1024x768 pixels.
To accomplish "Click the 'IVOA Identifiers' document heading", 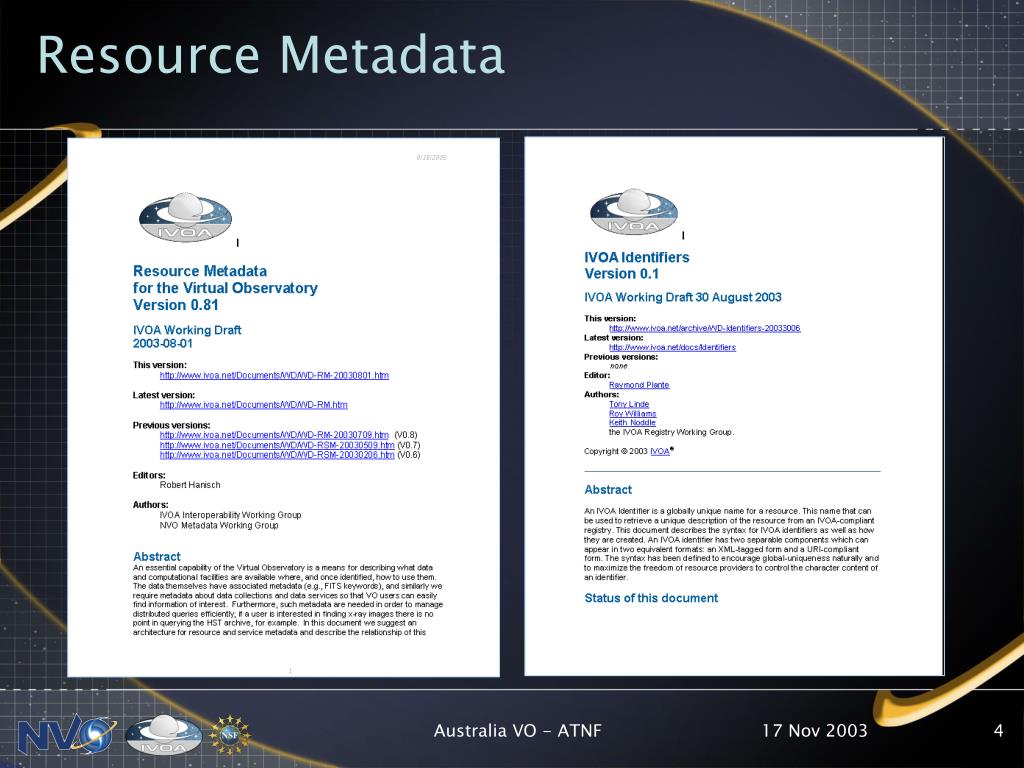I will click(637, 257).
